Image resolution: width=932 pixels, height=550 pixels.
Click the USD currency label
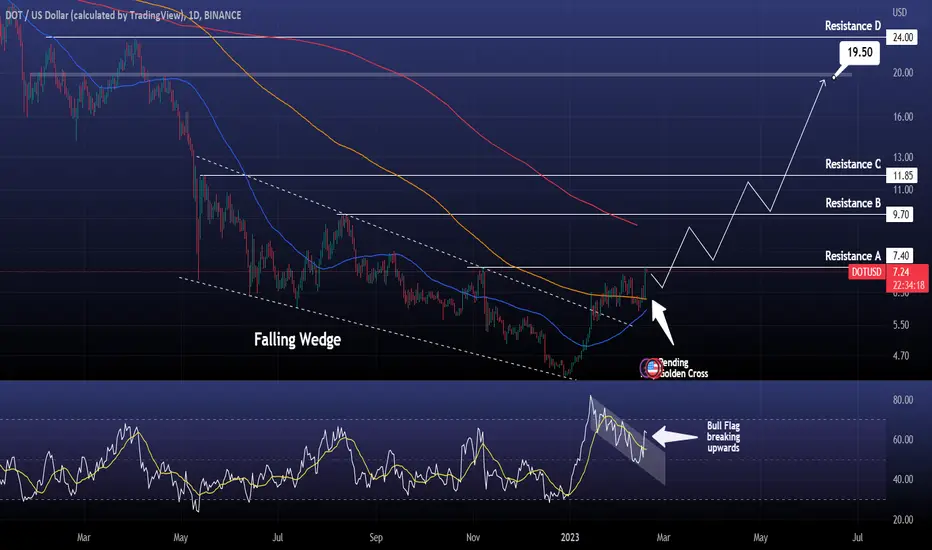[899, 12]
